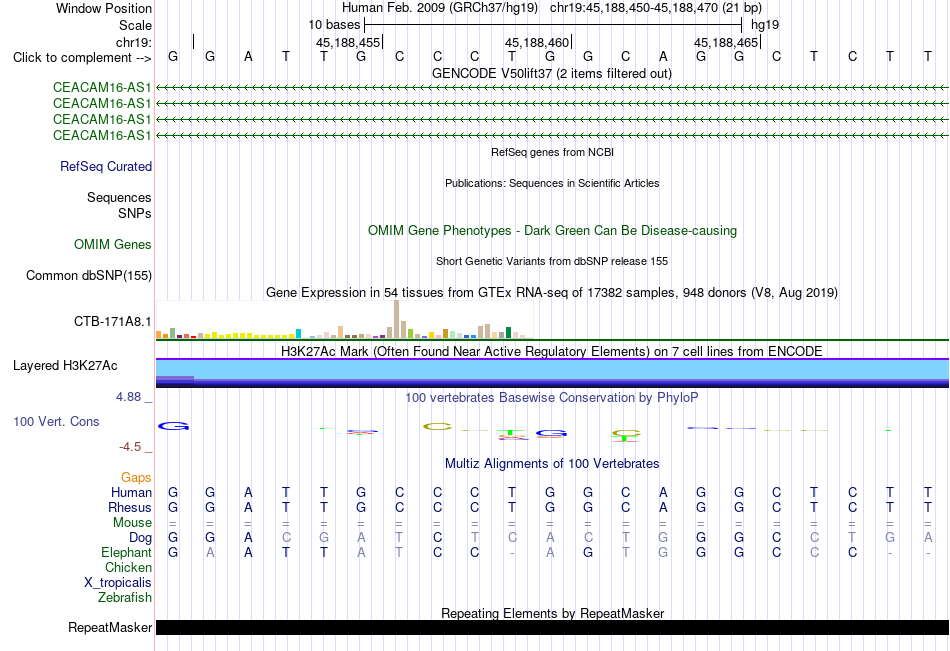The image size is (950, 651).
Task: Click the 4.88 upper scale value
Action: (x=128, y=397)
